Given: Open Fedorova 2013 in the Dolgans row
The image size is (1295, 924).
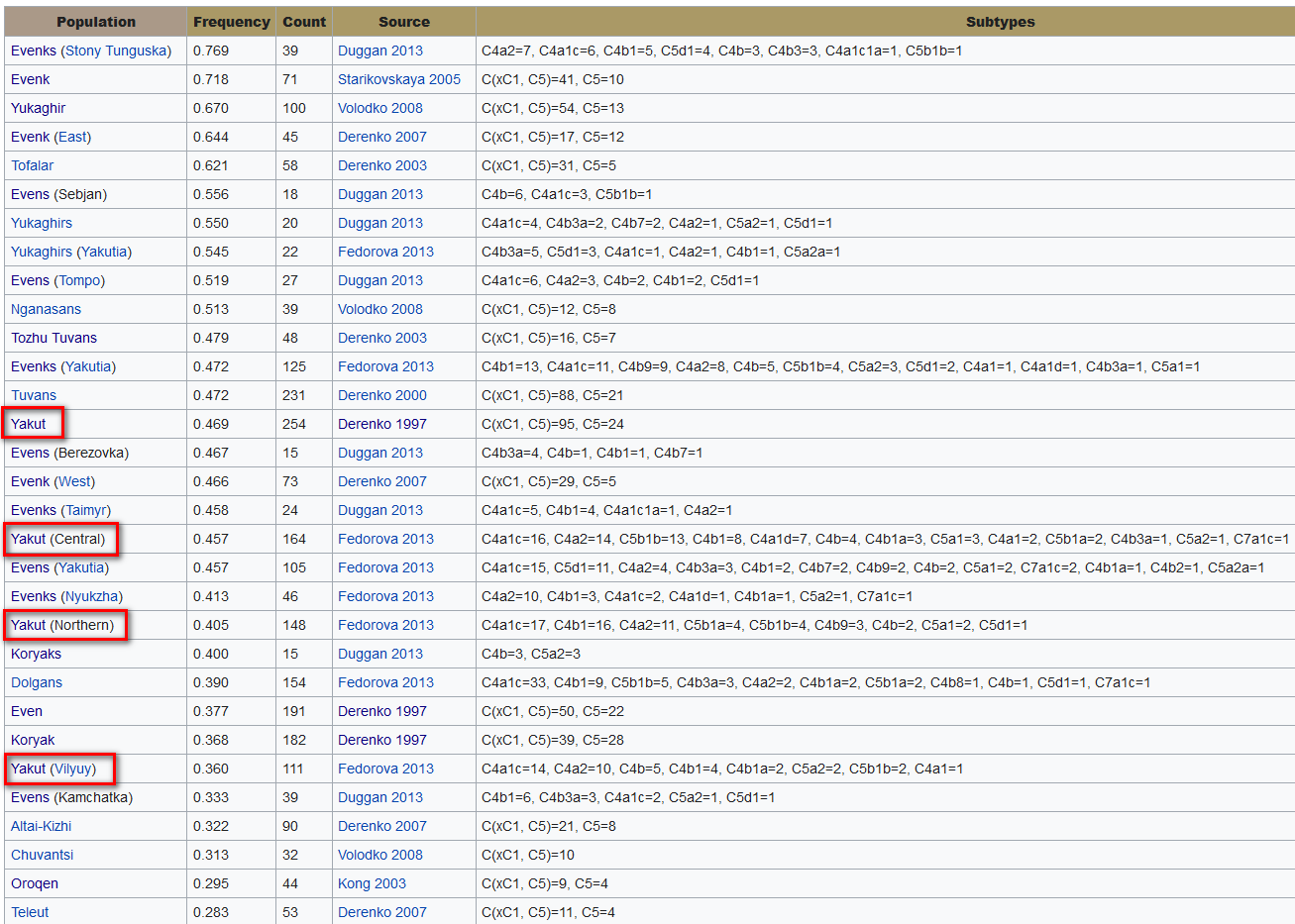Looking at the screenshot, I should (385, 682).
